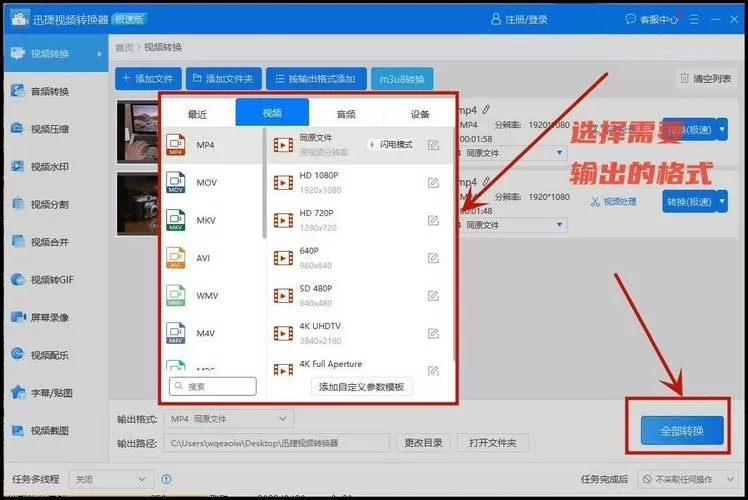Select the MKV format
The width and height of the screenshot is (748, 500).
212,220
